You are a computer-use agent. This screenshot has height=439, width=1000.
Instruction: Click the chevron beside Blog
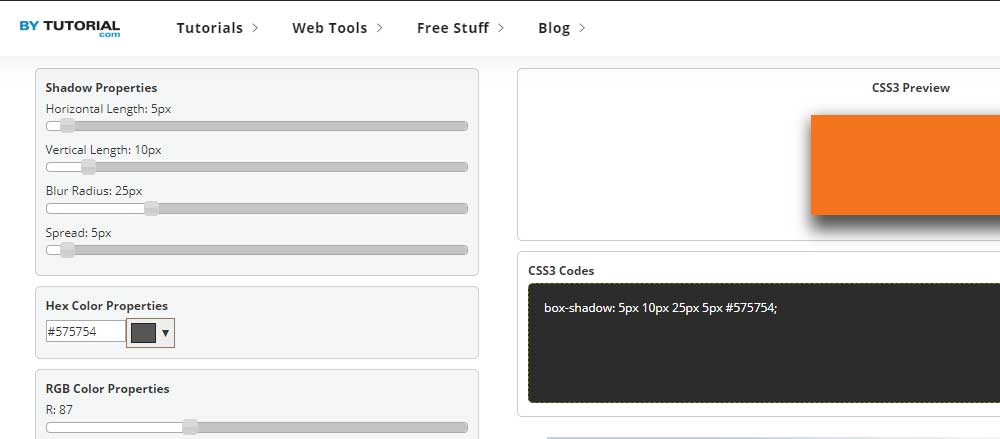pos(582,28)
